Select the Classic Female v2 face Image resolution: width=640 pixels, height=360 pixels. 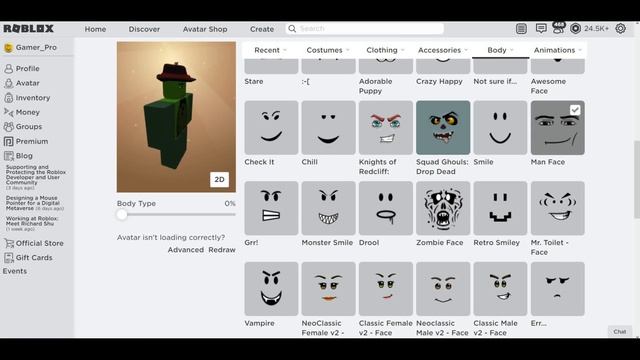[386, 289]
